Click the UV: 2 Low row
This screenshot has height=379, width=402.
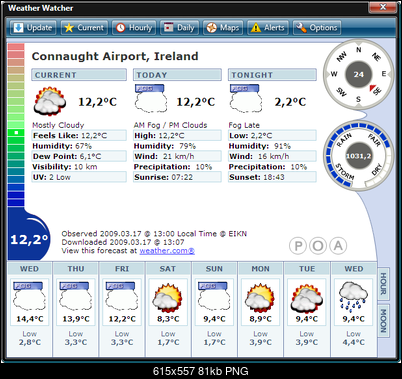coord(79,177)
